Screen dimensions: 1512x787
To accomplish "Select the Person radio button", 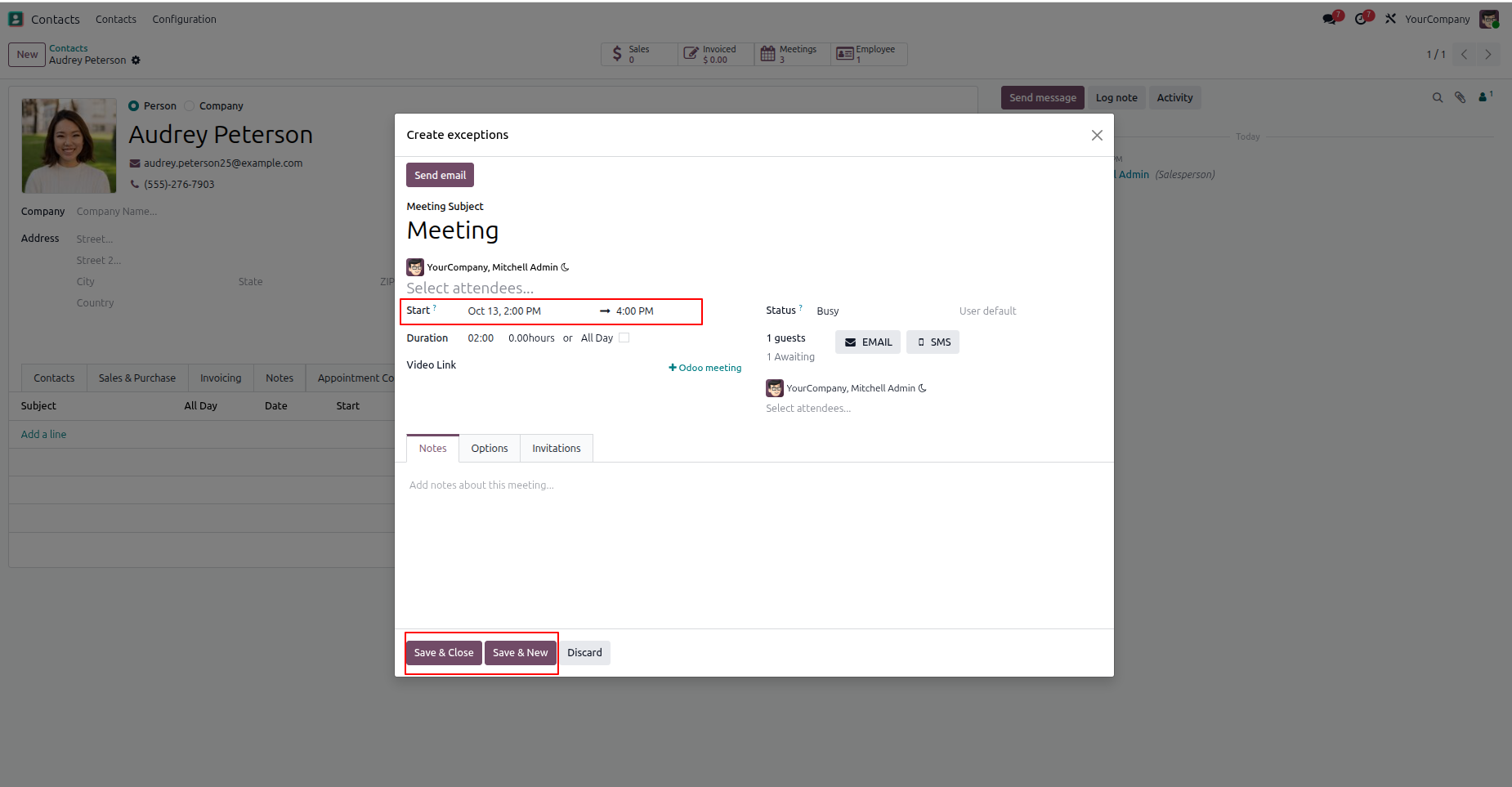I will [x=133, y=106].
